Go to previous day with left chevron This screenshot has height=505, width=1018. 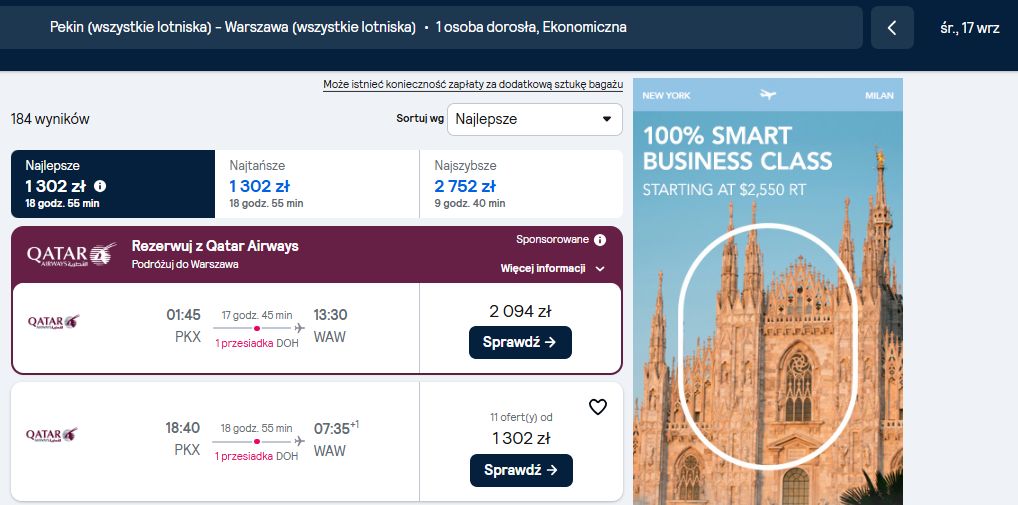[x=892, y=28]
